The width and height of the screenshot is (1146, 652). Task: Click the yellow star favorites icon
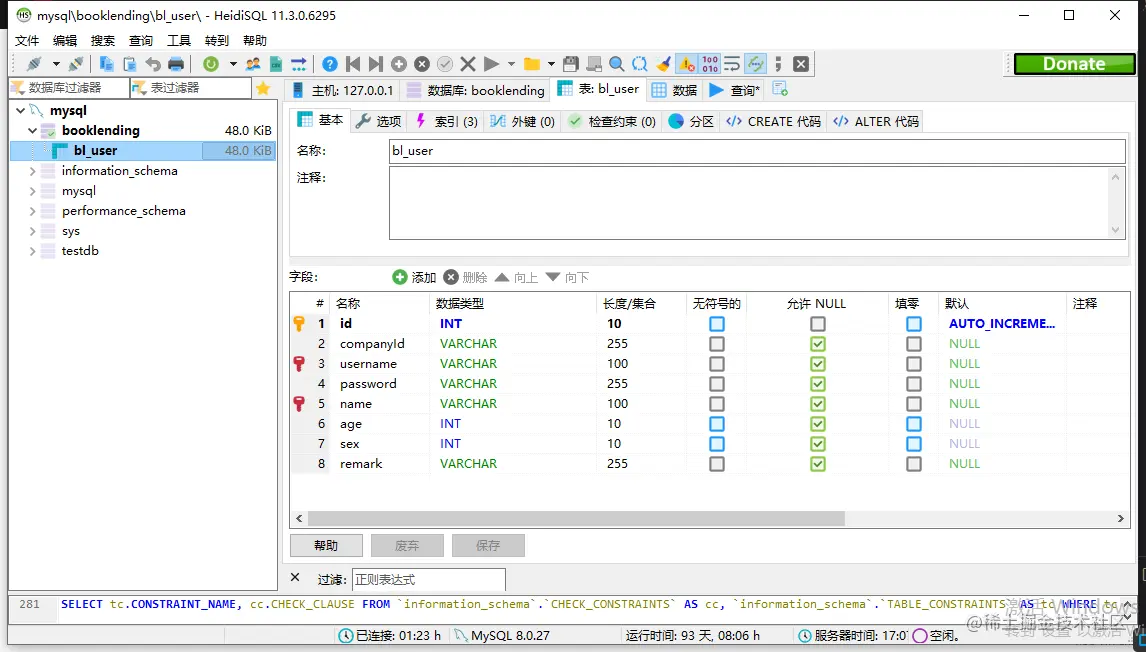(x=263, y=88)
